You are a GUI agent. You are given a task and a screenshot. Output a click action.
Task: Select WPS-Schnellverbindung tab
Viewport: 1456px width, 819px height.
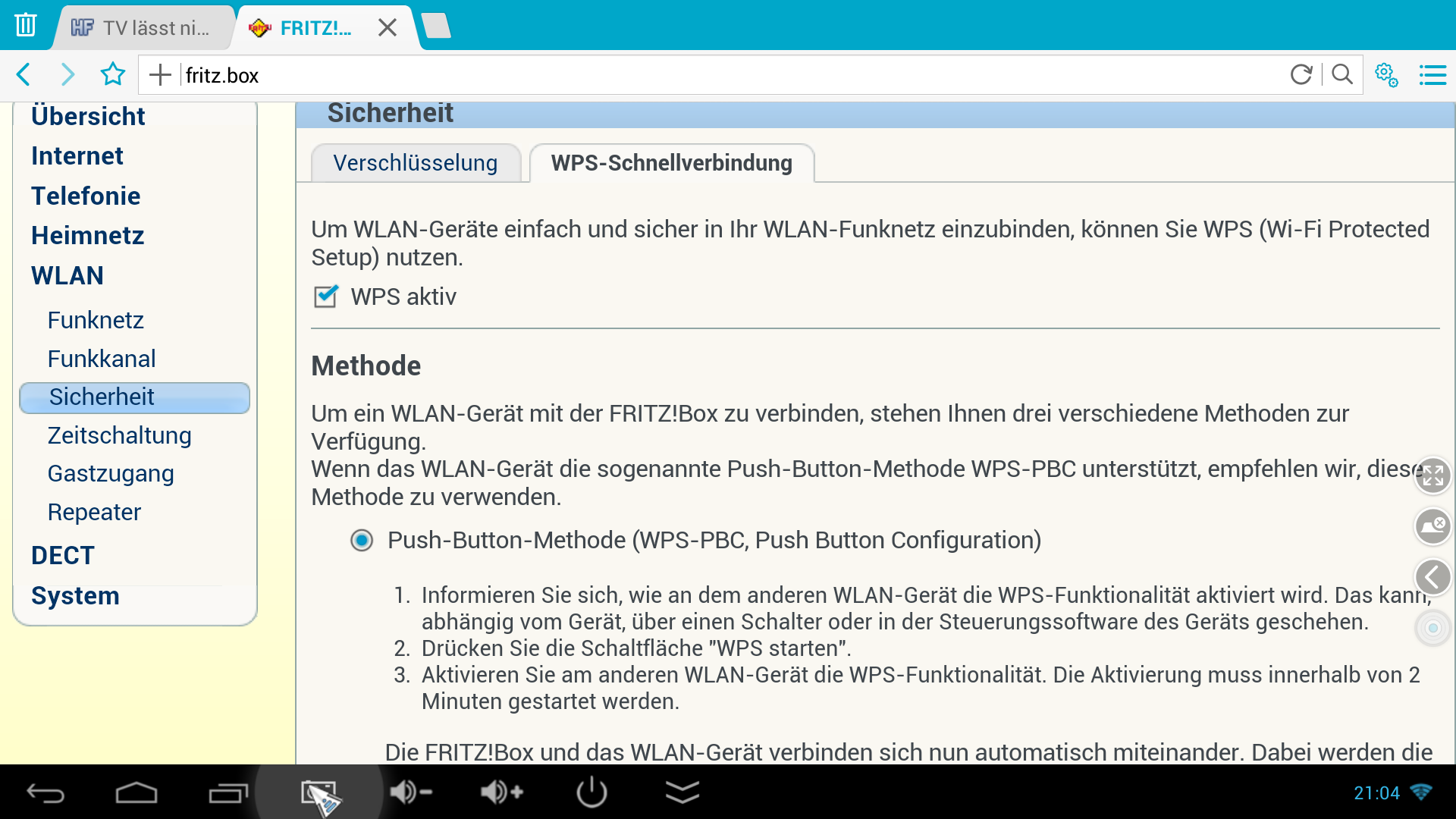(x=672, y=163)
